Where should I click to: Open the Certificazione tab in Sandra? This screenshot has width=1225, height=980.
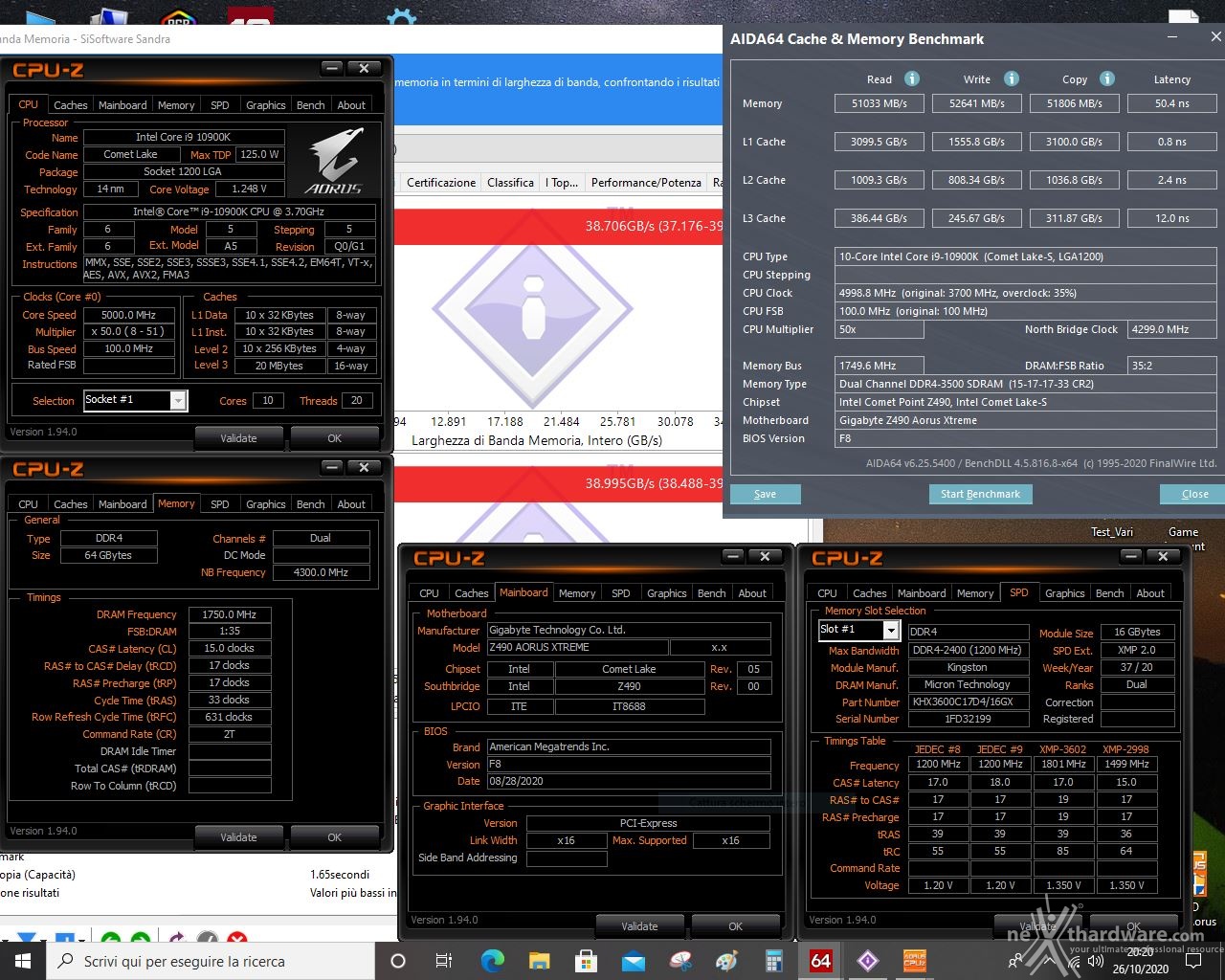441,182
